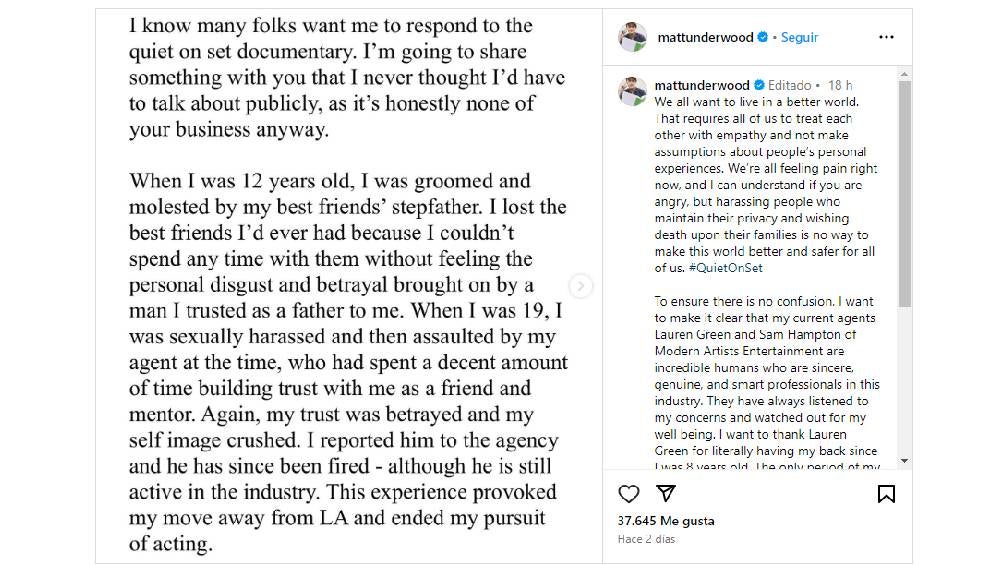Open the three-dot more options menu
The height and width of the screenshot is (565, 1004).
point(886,37)
